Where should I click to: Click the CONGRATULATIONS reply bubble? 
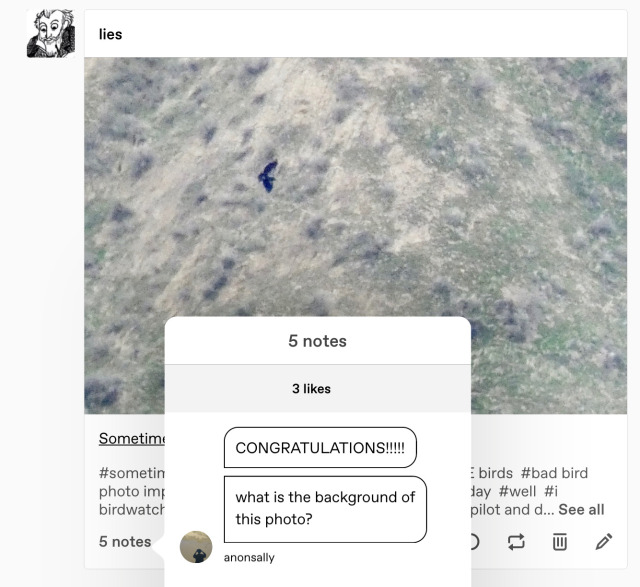tap(320, 447)
